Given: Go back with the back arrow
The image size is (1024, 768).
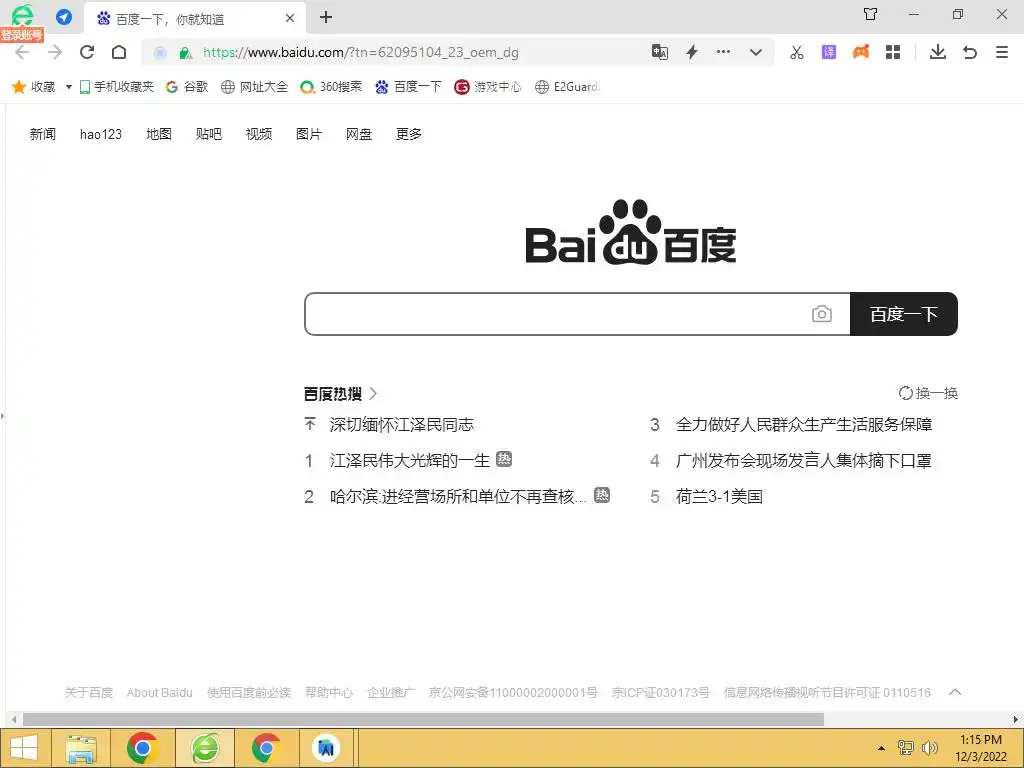Looking at the screenshot, I should (22, 52).
